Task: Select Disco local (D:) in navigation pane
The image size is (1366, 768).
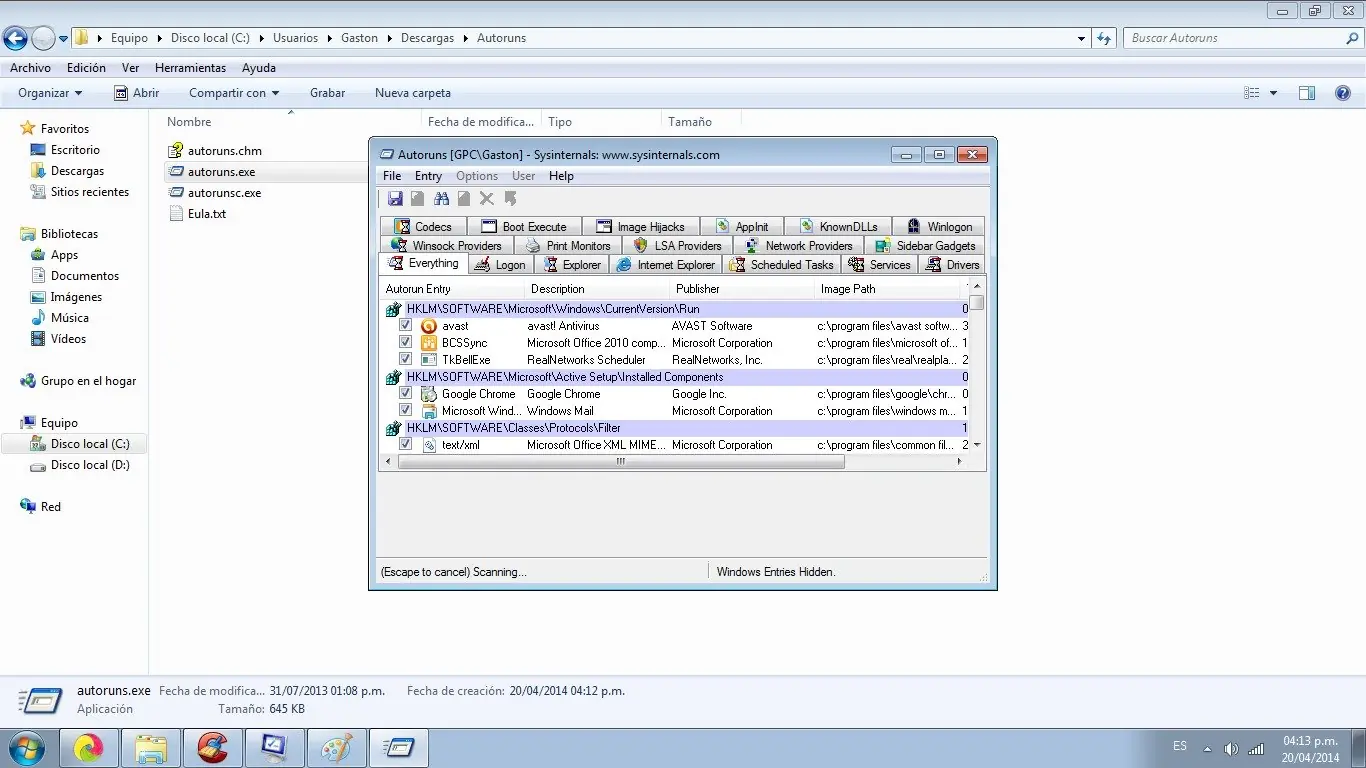Action: [90, 465]
